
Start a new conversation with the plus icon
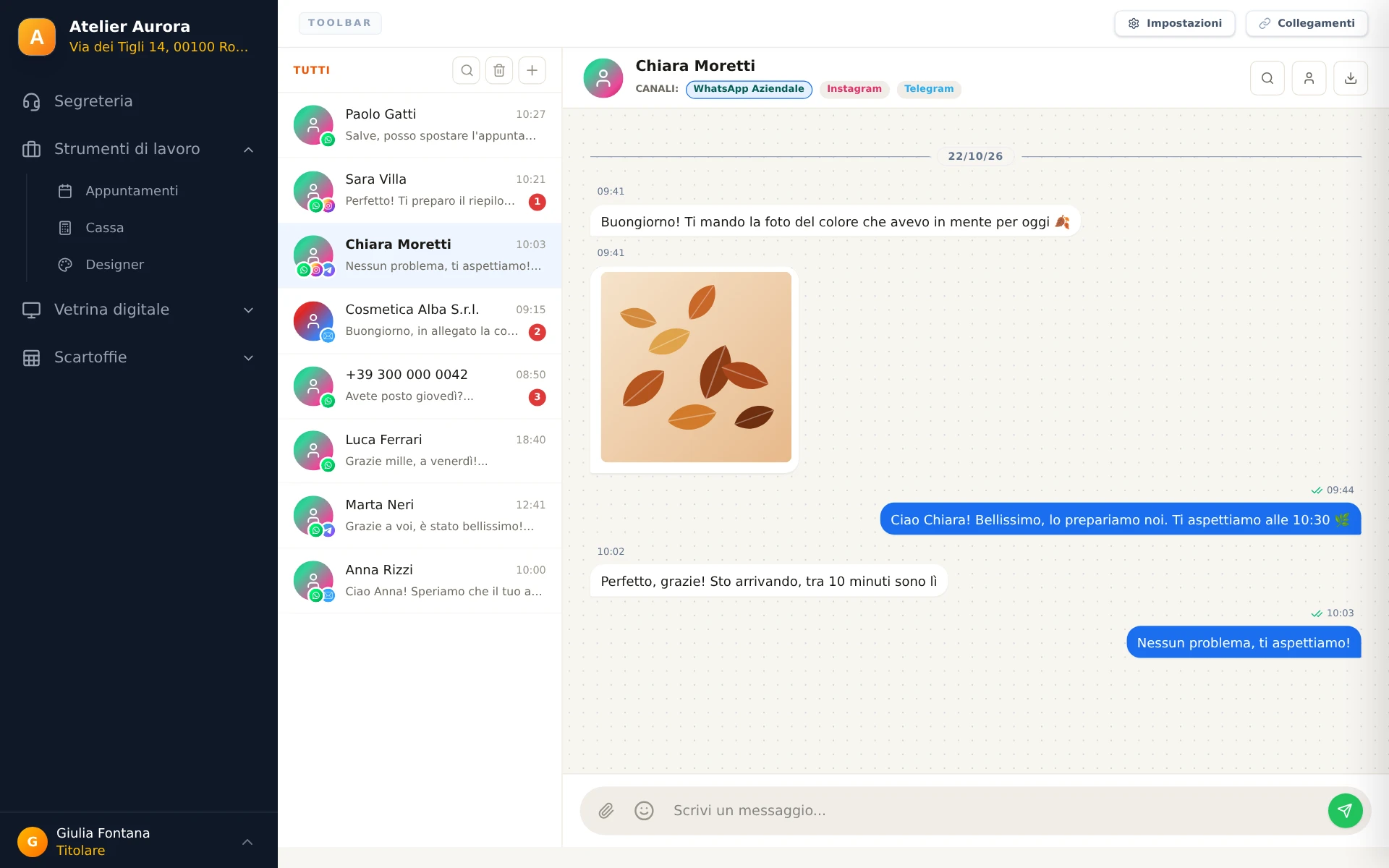tap(532, 70)
